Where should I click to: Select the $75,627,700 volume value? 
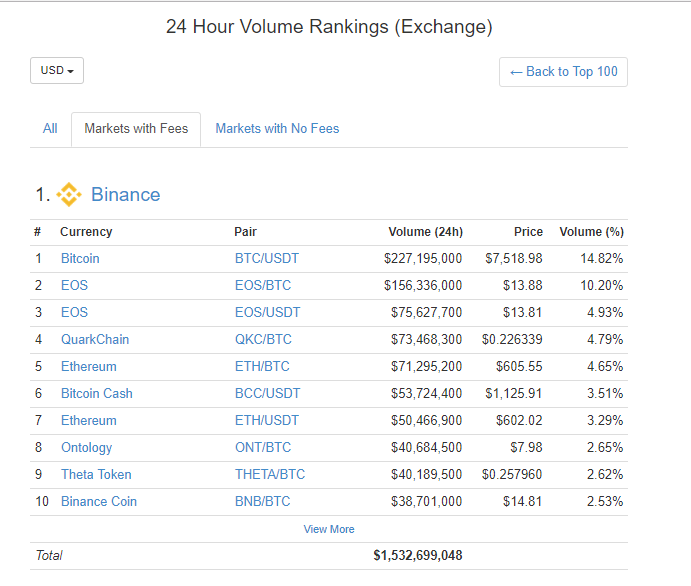point(426,312)
